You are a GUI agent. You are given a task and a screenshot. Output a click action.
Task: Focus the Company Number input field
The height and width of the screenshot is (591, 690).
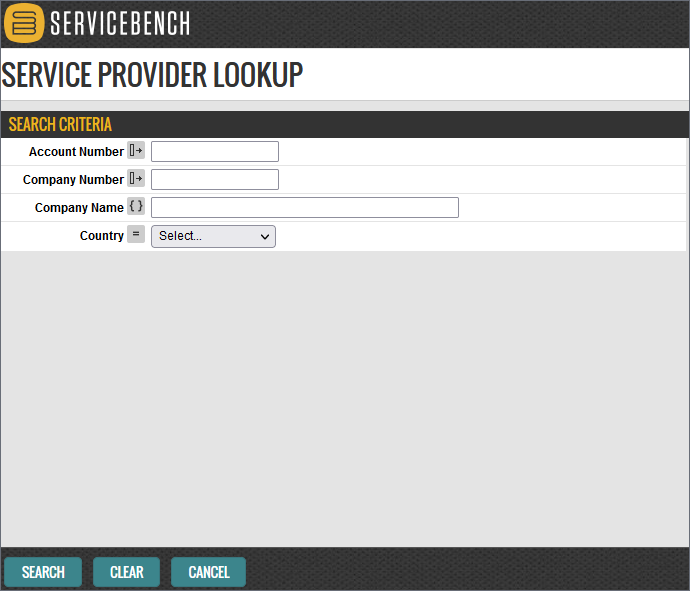215,180
